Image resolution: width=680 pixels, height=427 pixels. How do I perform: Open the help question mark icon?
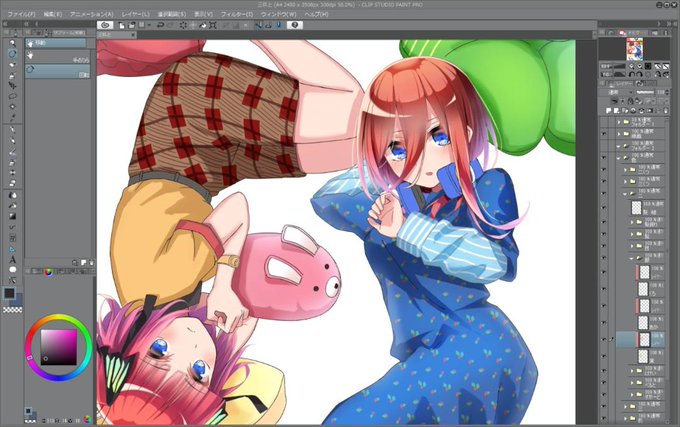(295, 25)
